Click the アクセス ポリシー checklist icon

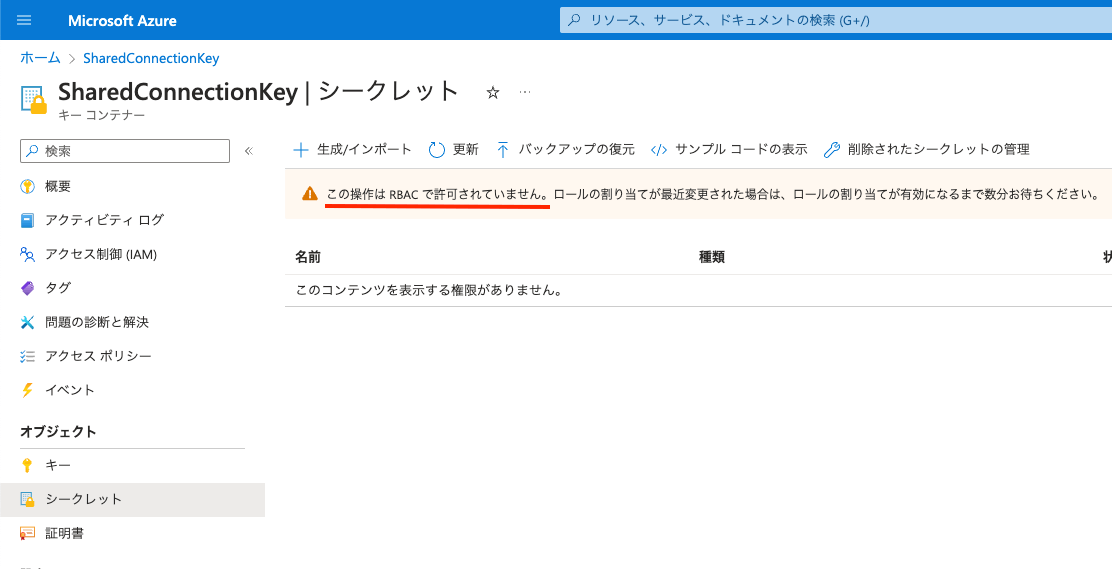pos(28,356)
